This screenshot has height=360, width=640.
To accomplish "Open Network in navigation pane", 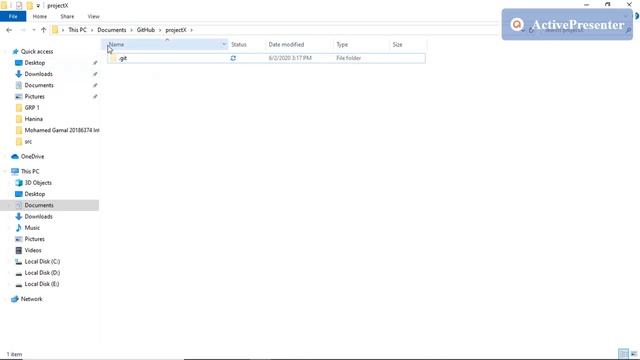I will [31, 299].
